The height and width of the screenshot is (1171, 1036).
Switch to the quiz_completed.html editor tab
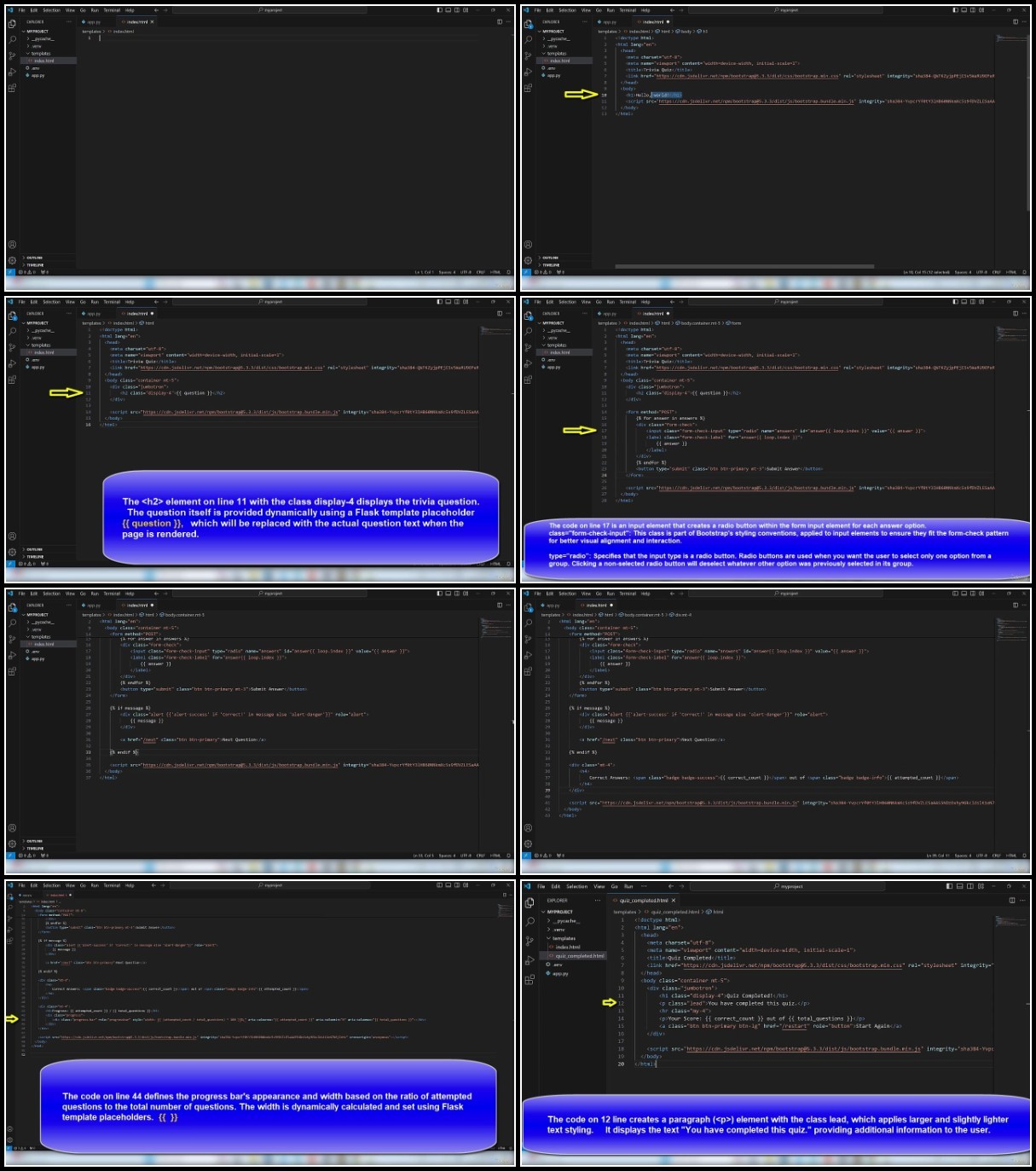644,901
